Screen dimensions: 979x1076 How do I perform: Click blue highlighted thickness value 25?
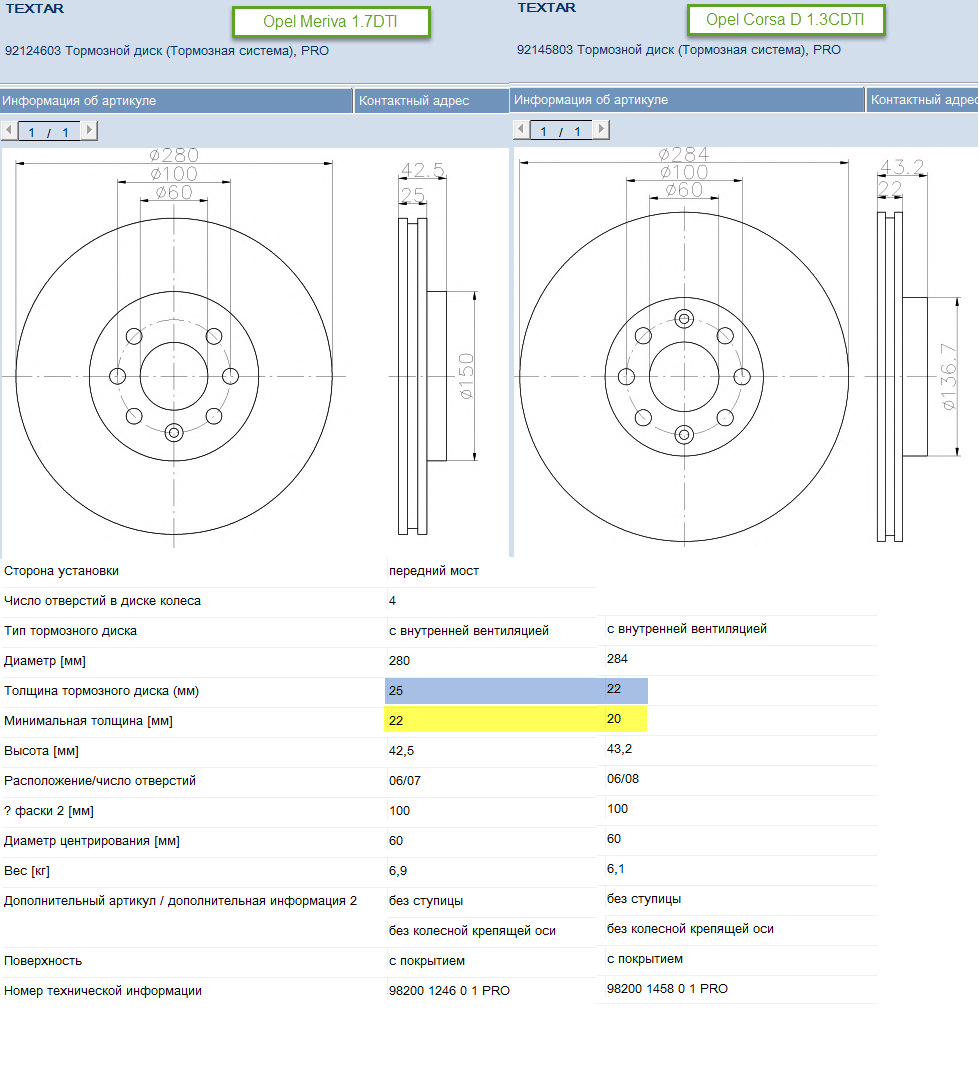tap(396, 691)
